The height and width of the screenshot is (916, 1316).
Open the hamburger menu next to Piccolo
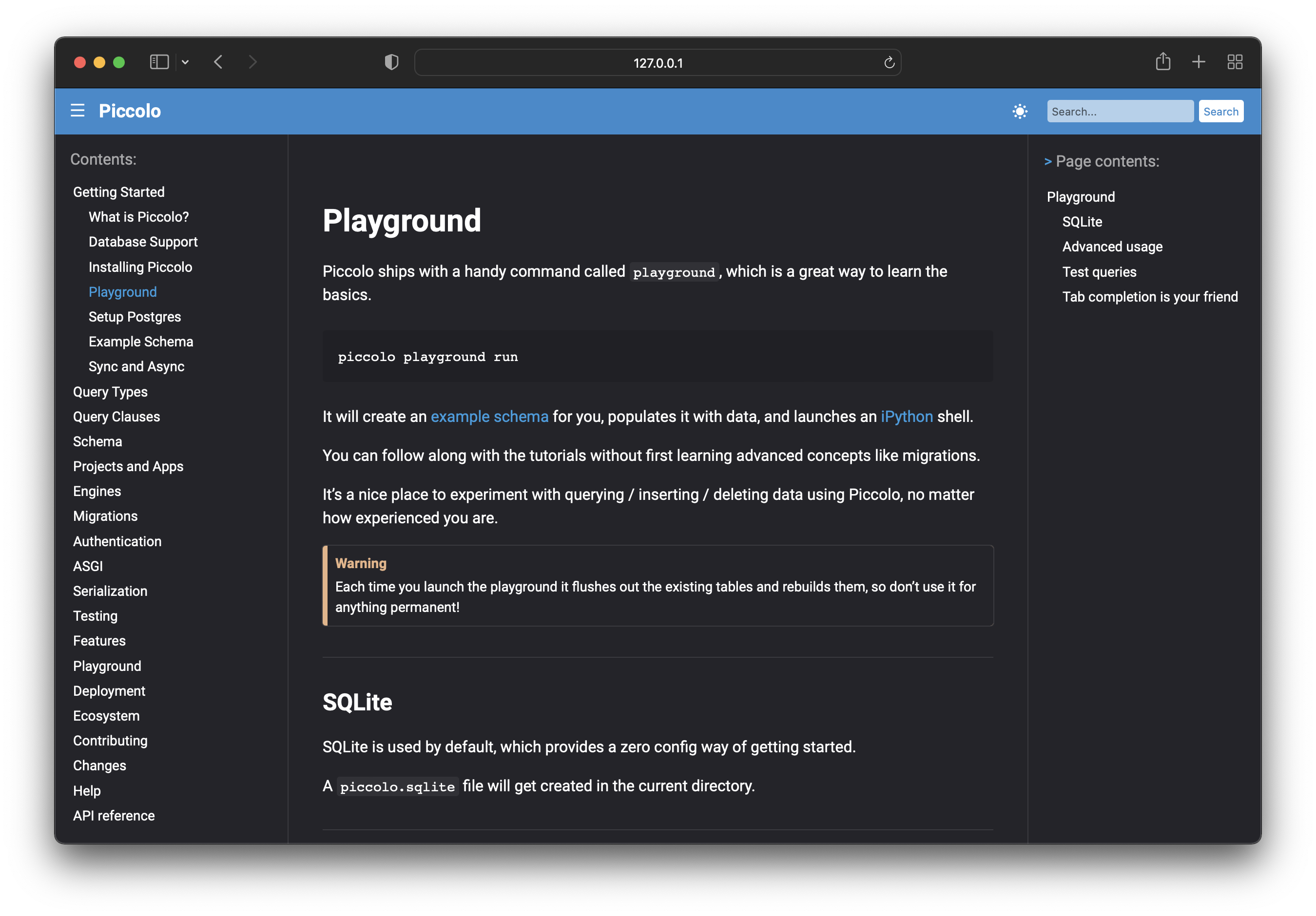pyautogui.click(x=77, y=111)
